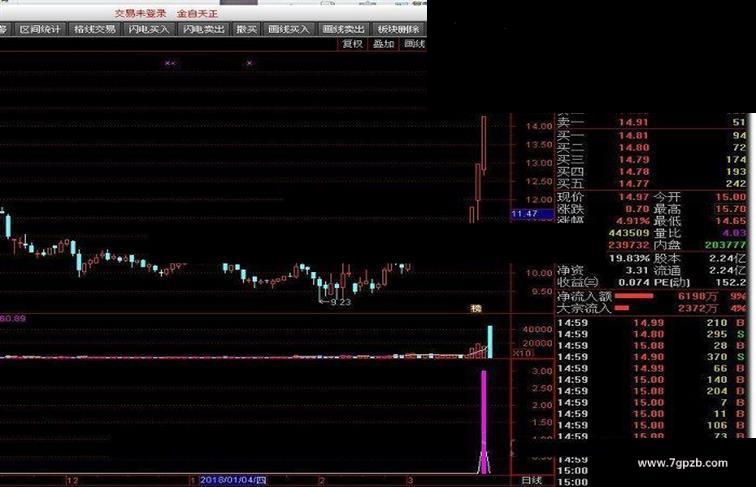This screenshot has width=756, height=487.
Task: Select the 卖一 row at 14.91
Action: 651,122
